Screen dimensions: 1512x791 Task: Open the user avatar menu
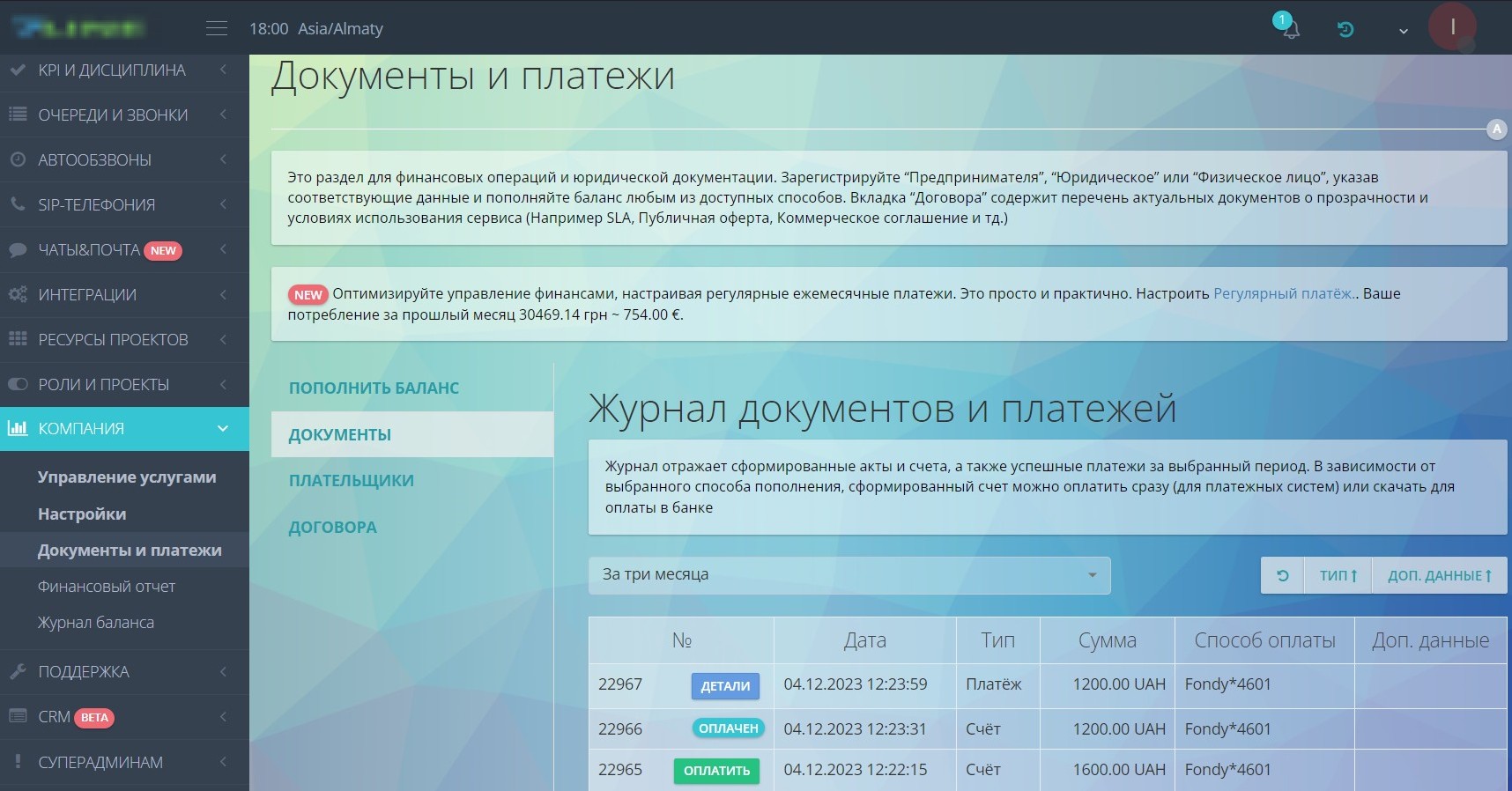pos(1452,27)
